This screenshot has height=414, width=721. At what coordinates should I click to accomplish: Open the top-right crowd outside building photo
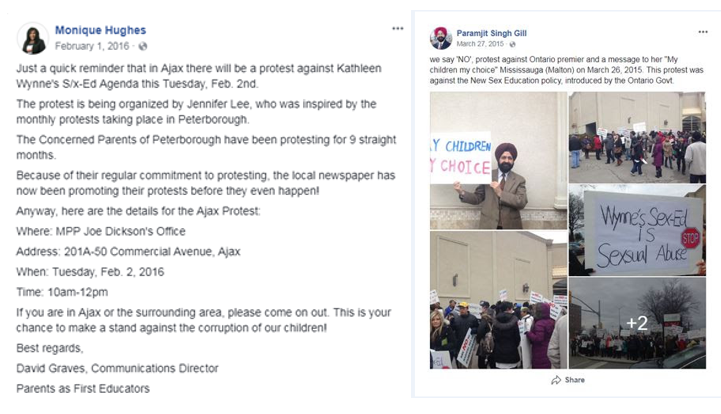click(637, 138)
